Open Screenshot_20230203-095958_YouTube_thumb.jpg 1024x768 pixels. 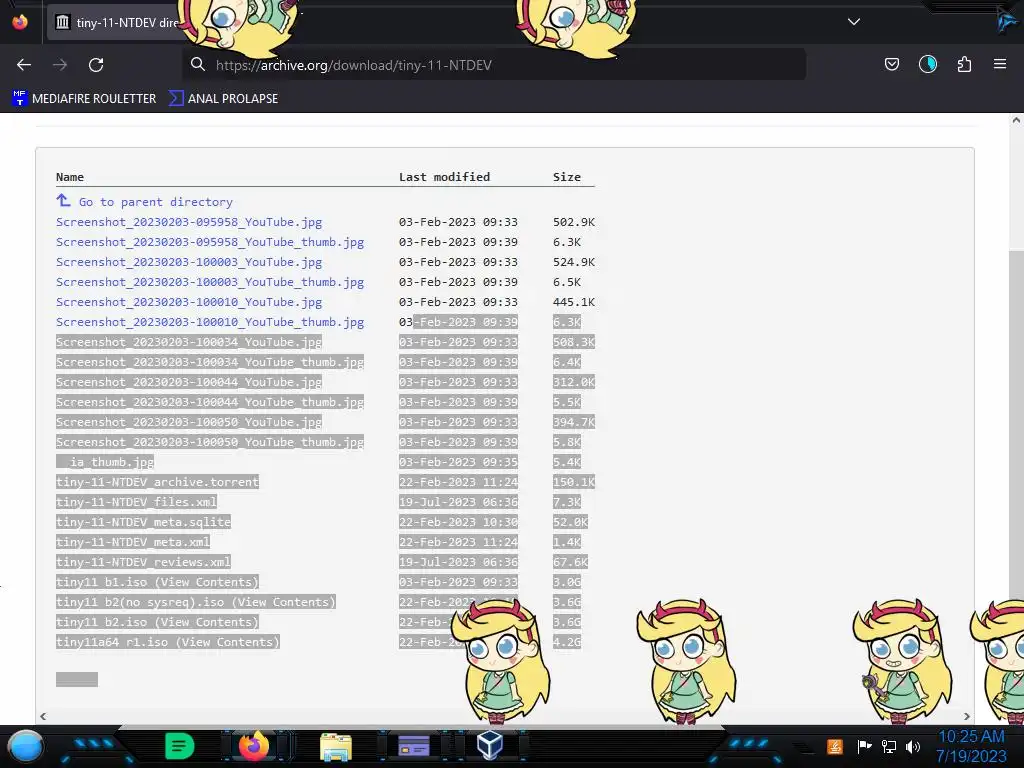(x=210, y=242)
